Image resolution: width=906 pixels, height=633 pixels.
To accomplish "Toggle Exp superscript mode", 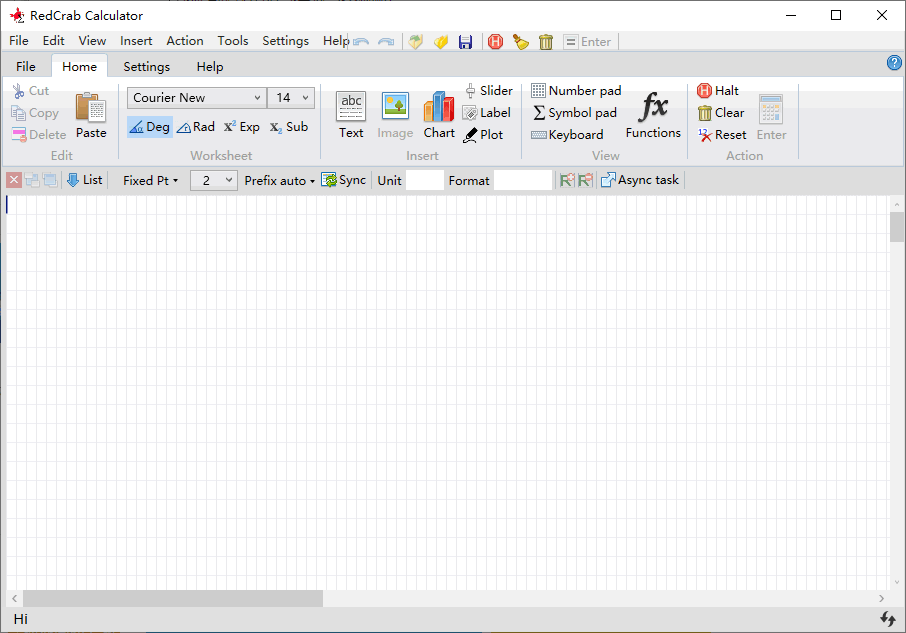I will click(242, 127).
